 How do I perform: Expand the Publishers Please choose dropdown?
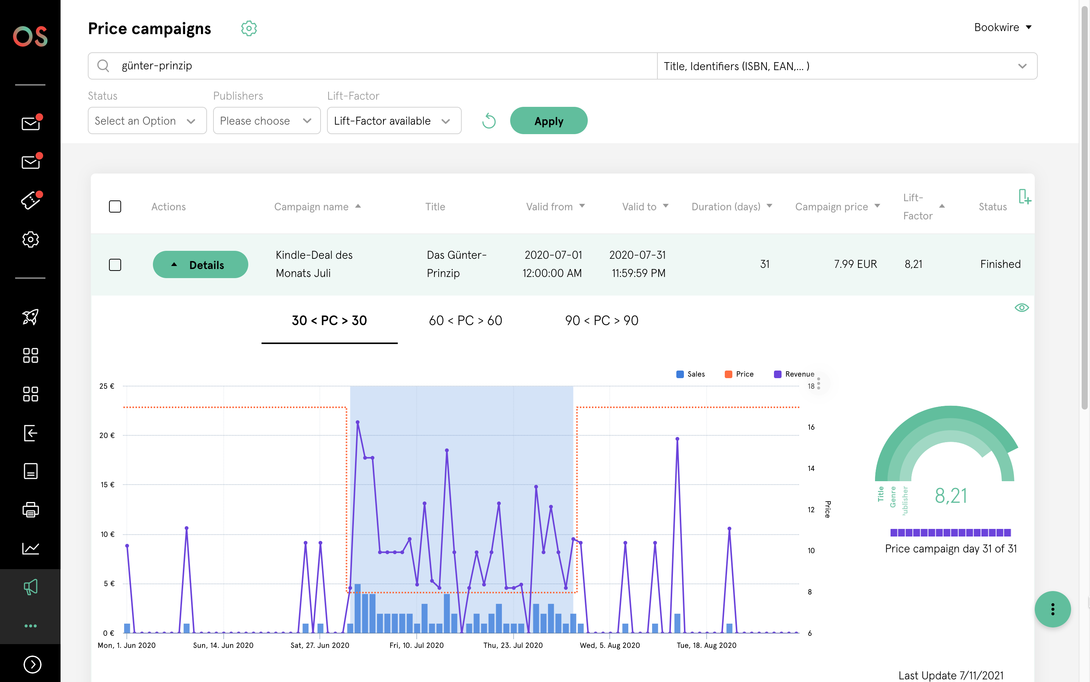pos(266,121)
